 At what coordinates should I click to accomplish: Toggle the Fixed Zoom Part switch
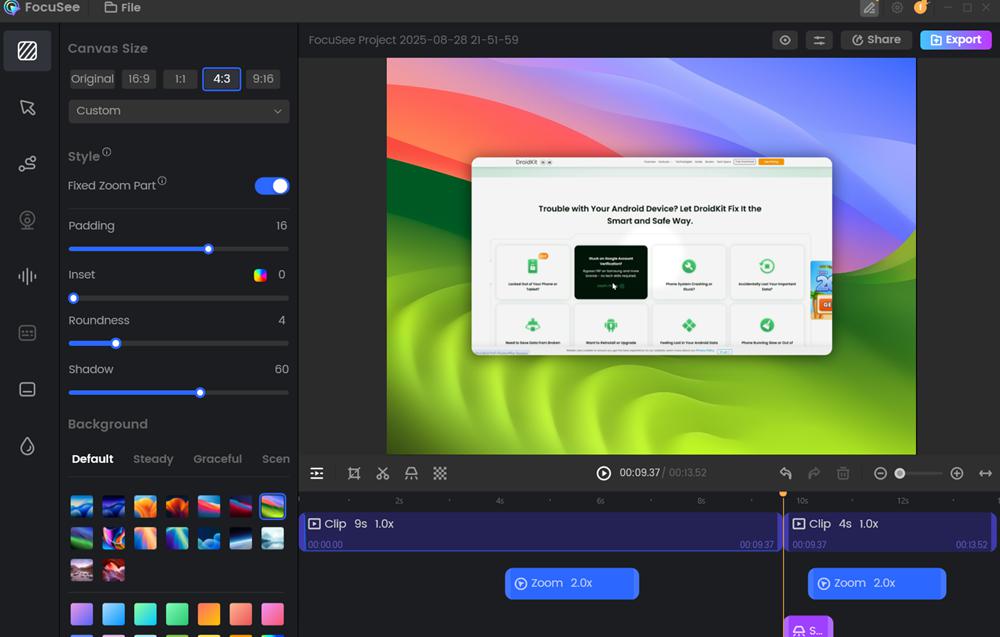272,186
